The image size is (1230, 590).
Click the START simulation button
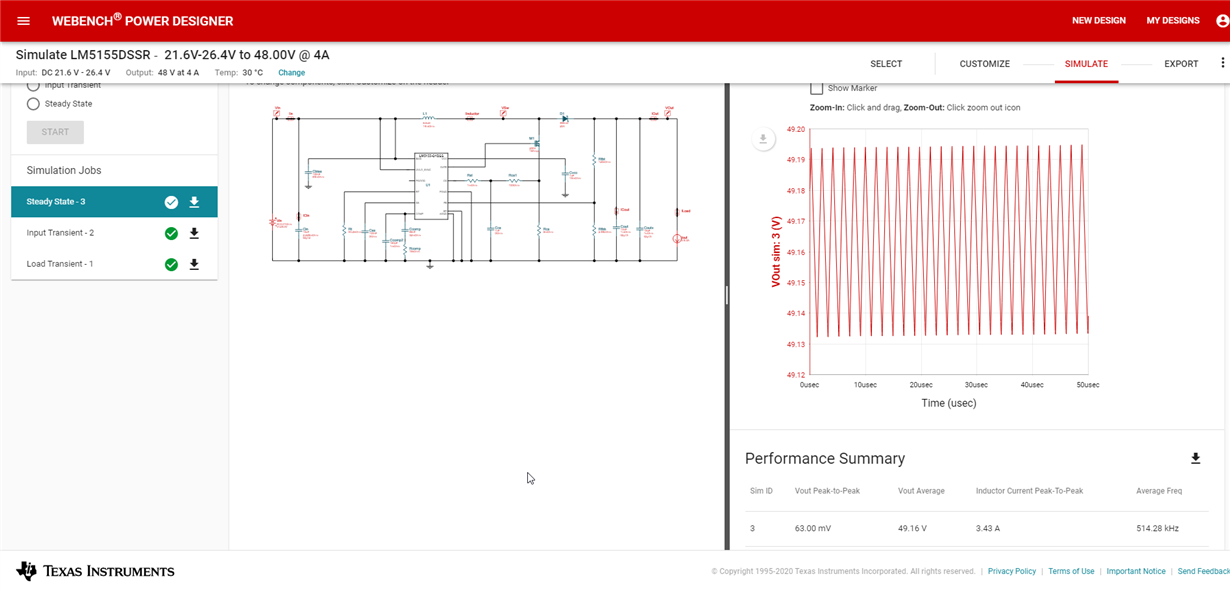click(55, 132)
